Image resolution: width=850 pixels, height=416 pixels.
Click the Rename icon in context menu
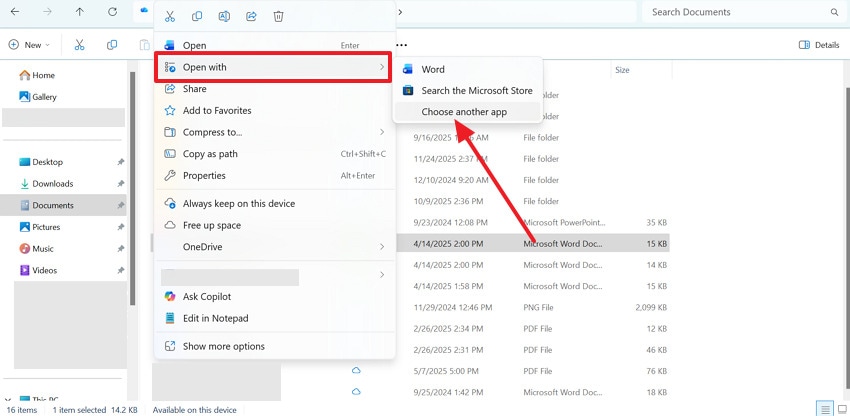pyautogui.click(x=224, y=16)
